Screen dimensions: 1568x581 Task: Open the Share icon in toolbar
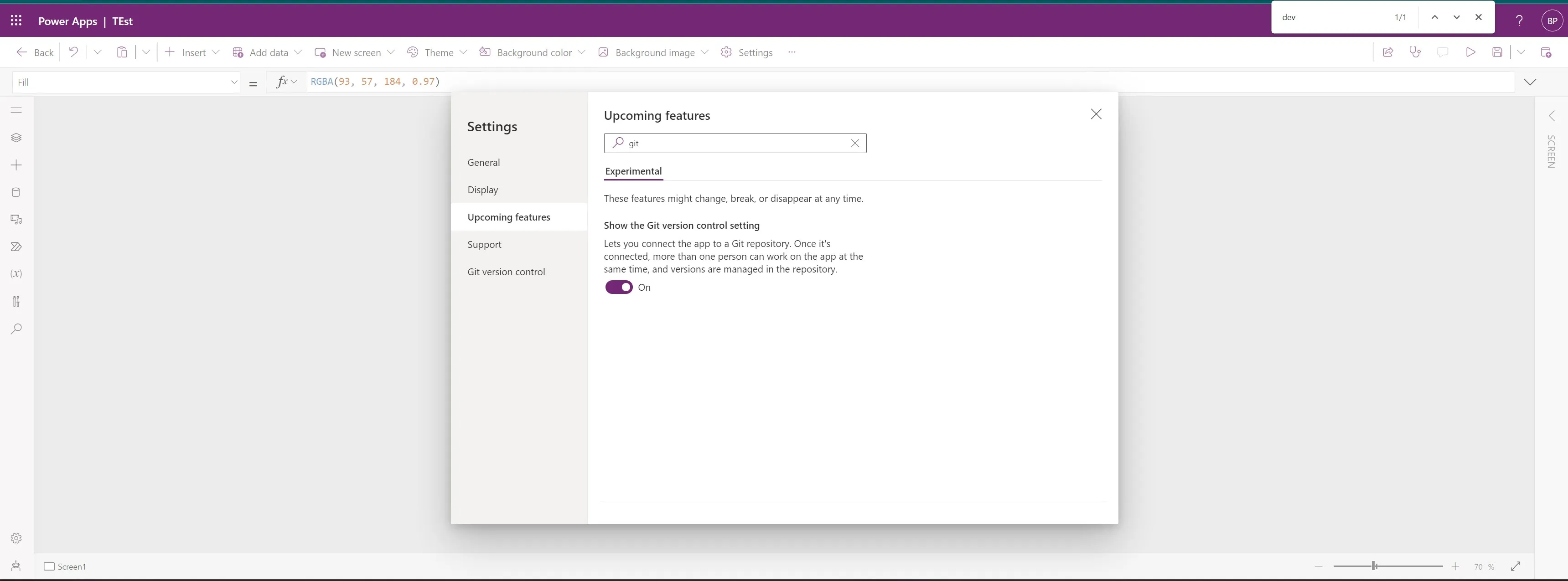[1388, 52]
